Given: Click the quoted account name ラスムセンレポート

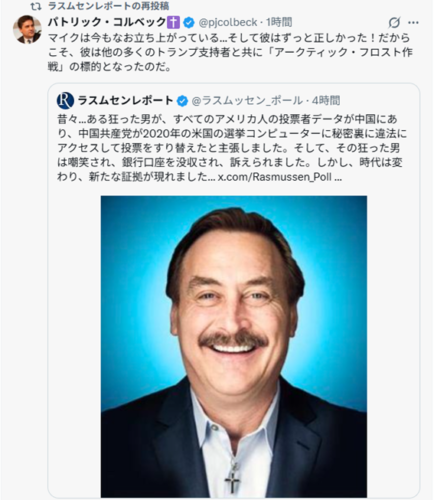Looking at the screenshot, I should coord(125,100).
